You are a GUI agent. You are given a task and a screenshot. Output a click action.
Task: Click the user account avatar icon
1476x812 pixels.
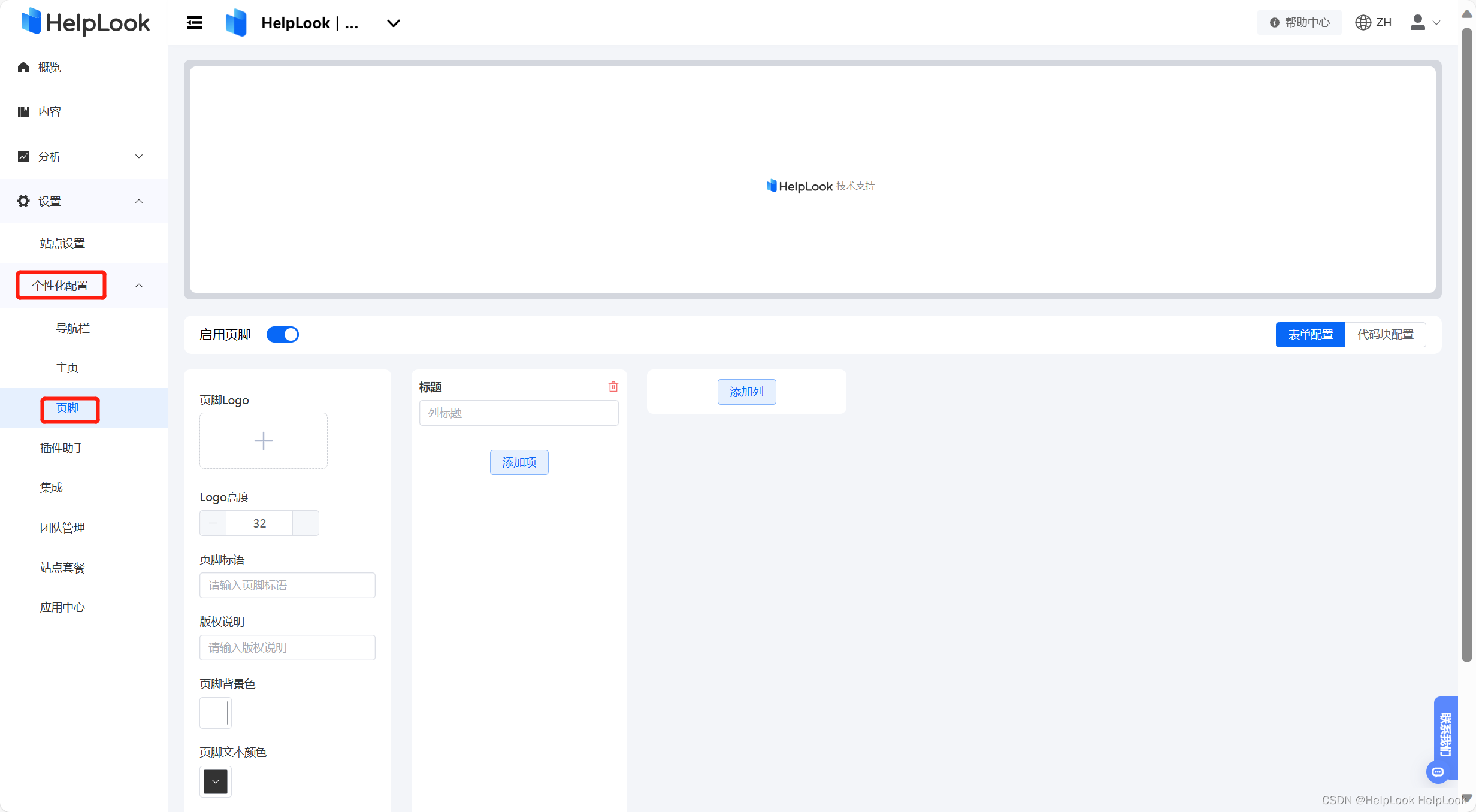pos(1417,23)
